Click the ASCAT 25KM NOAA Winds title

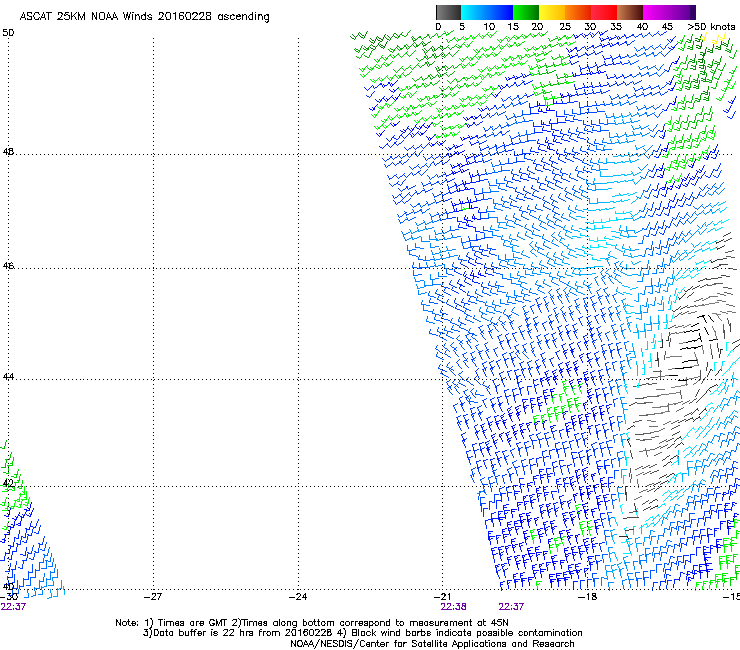click(x=144, y=17)
